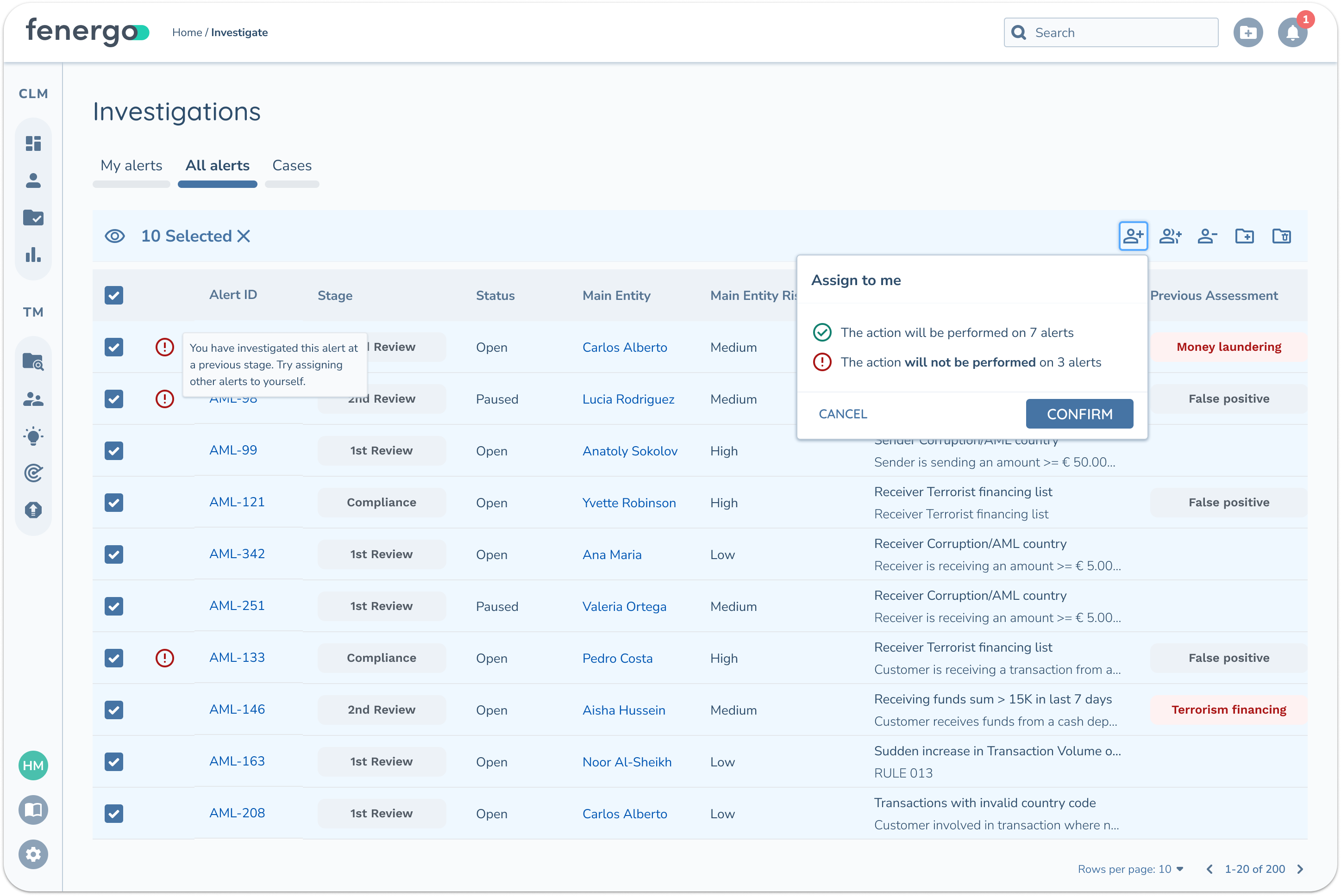Image resolution: width=1341 pixels, height=896 pixels.
Task: Open the HM user avatar
Action: 33,765
